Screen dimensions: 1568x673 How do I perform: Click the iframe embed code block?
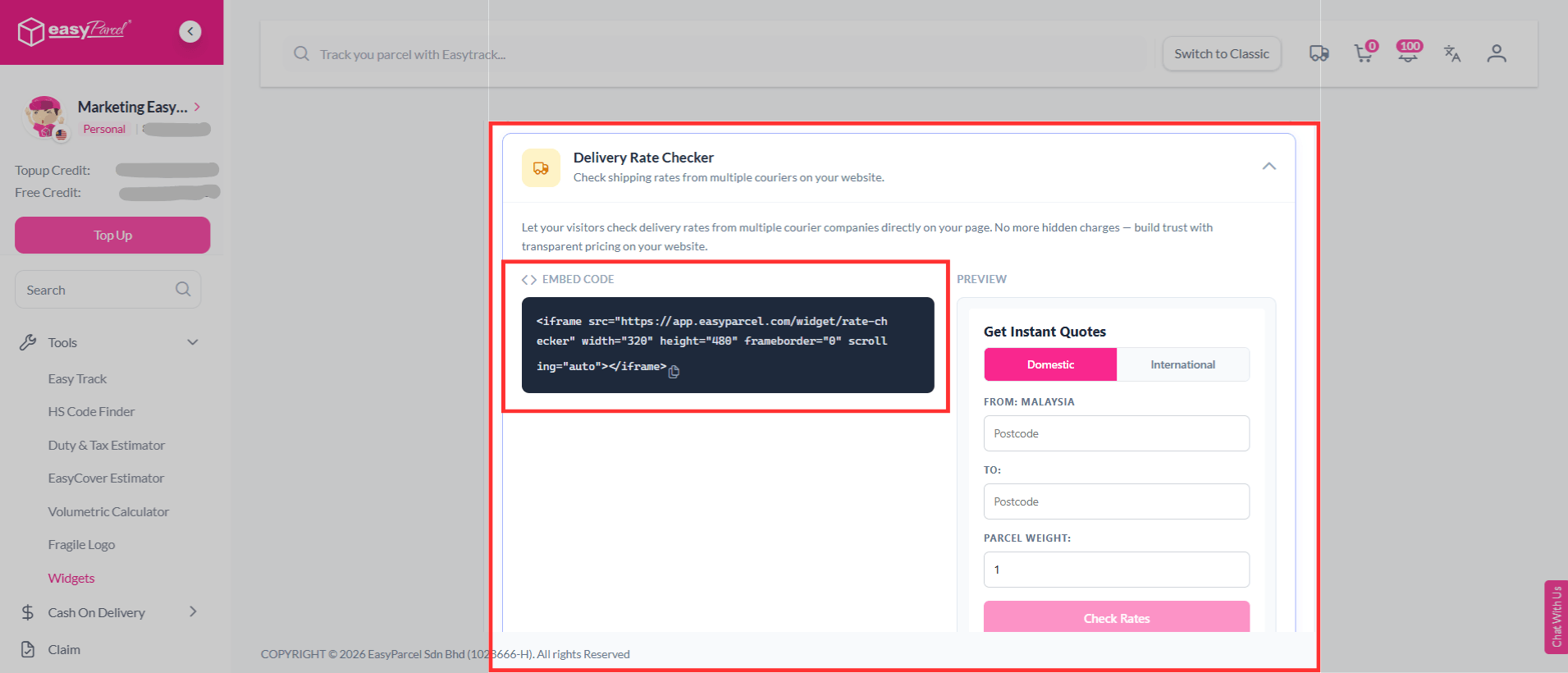click(728, 345)
